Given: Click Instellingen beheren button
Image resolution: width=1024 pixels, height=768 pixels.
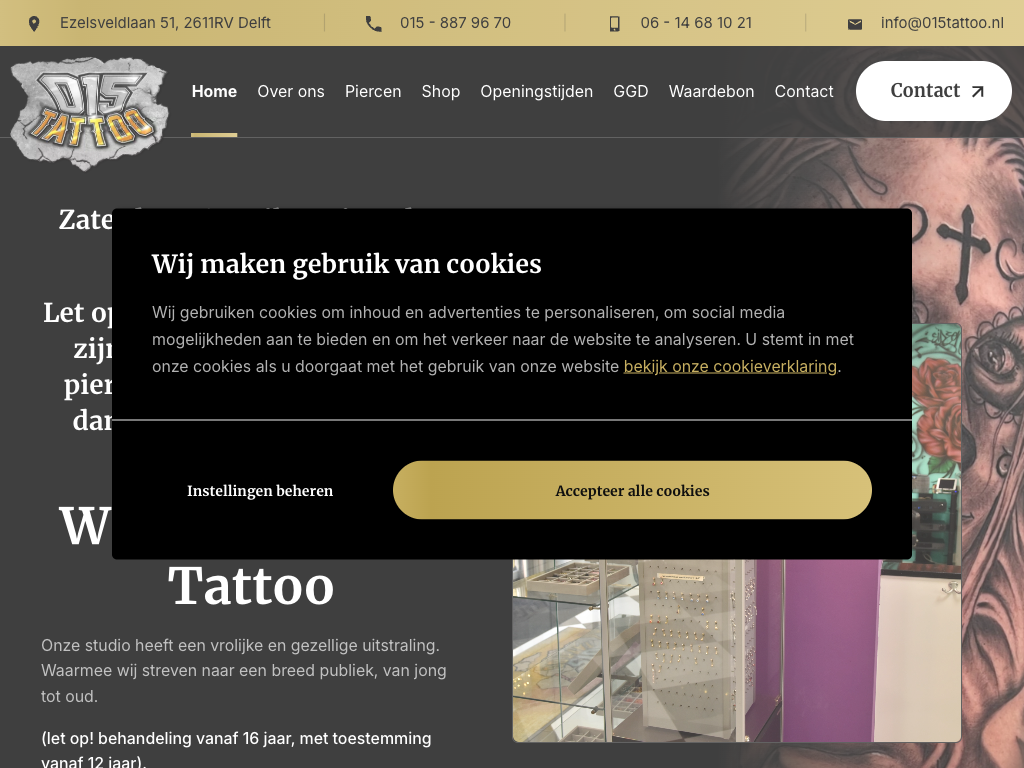Looking at the screenshot, I should pyautogui.click(x=260, y=490).
